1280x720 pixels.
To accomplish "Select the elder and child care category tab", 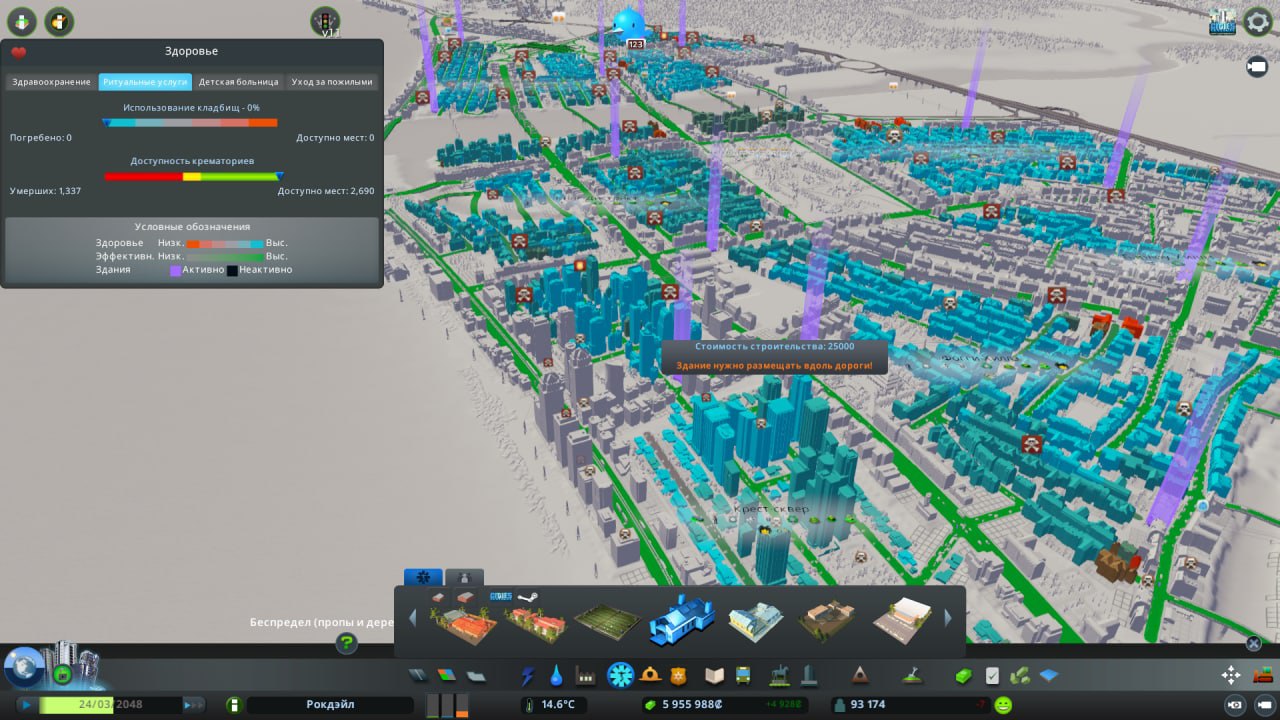I will click(464, 577).
